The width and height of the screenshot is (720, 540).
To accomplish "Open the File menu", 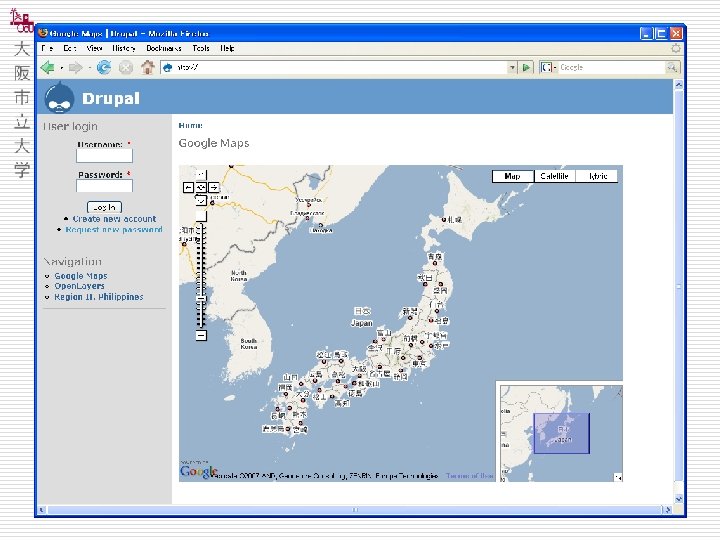I will (47, 48).
